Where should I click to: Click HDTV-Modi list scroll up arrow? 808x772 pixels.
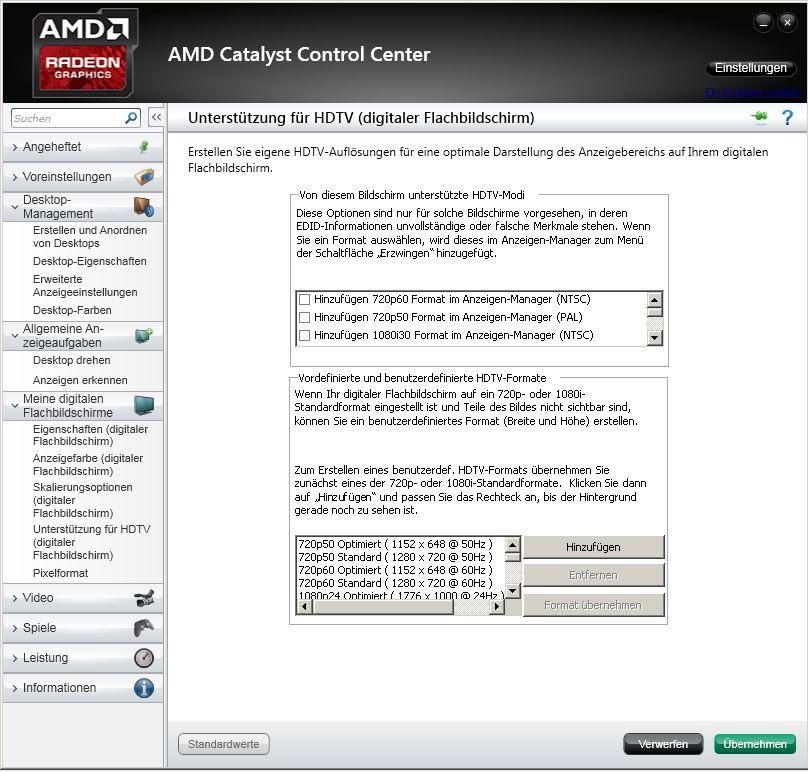pyautogui.click(x=654, y=300)
